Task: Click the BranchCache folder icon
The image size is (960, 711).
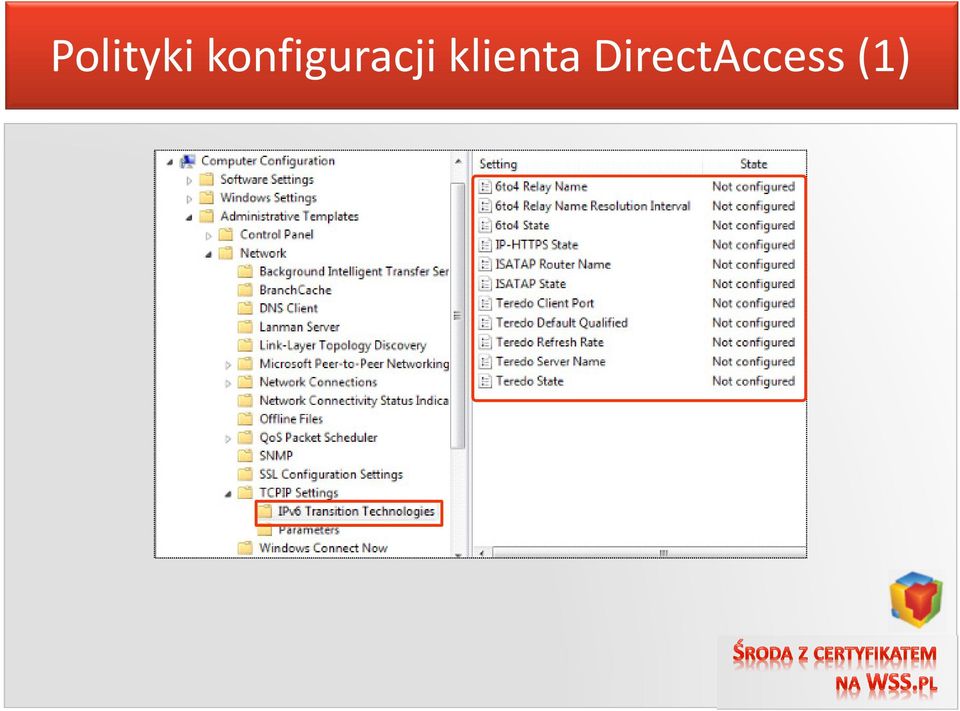Action: click(x=246, y=290)
